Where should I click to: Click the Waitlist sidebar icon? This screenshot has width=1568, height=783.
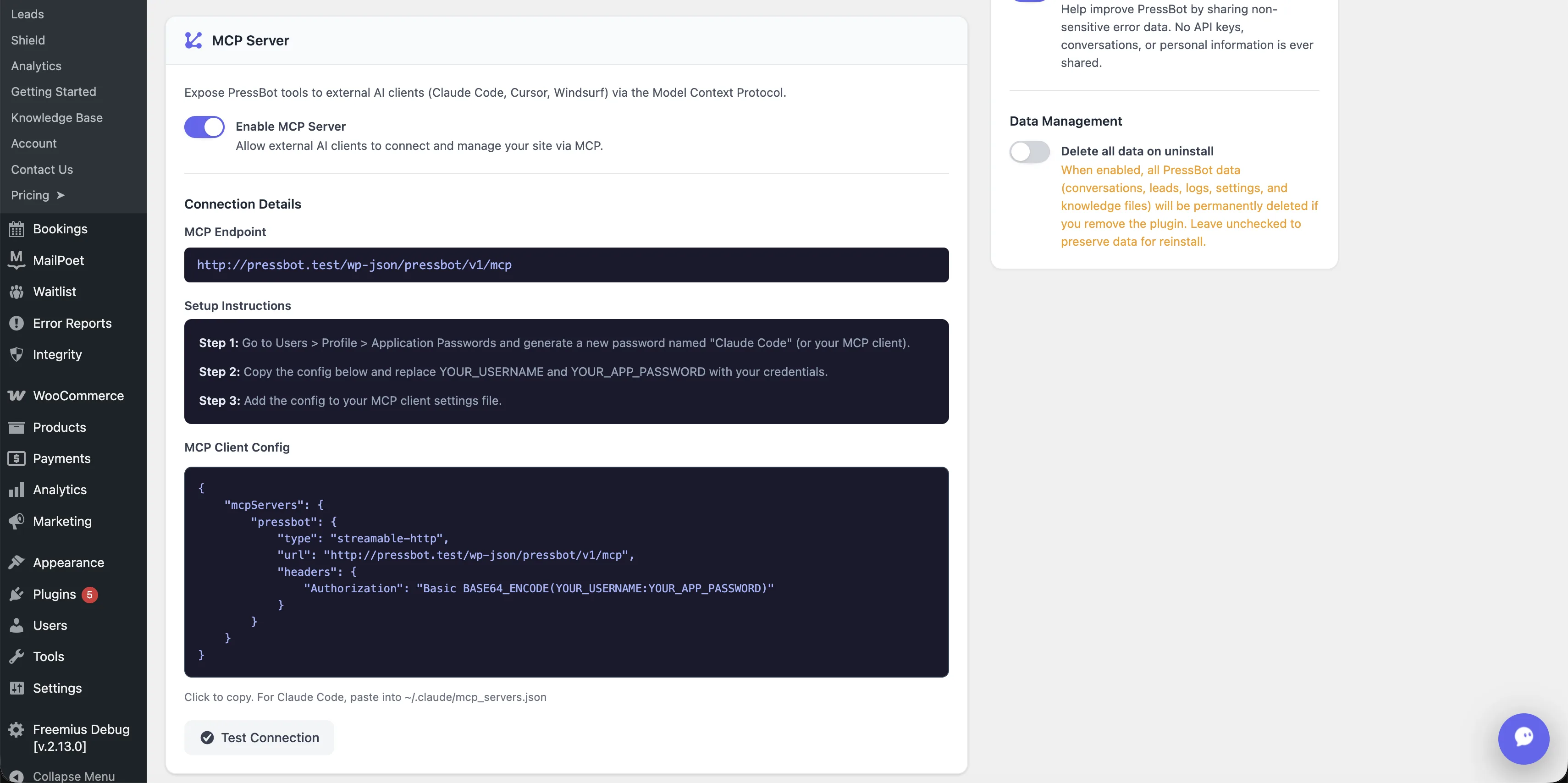point(17,292)
